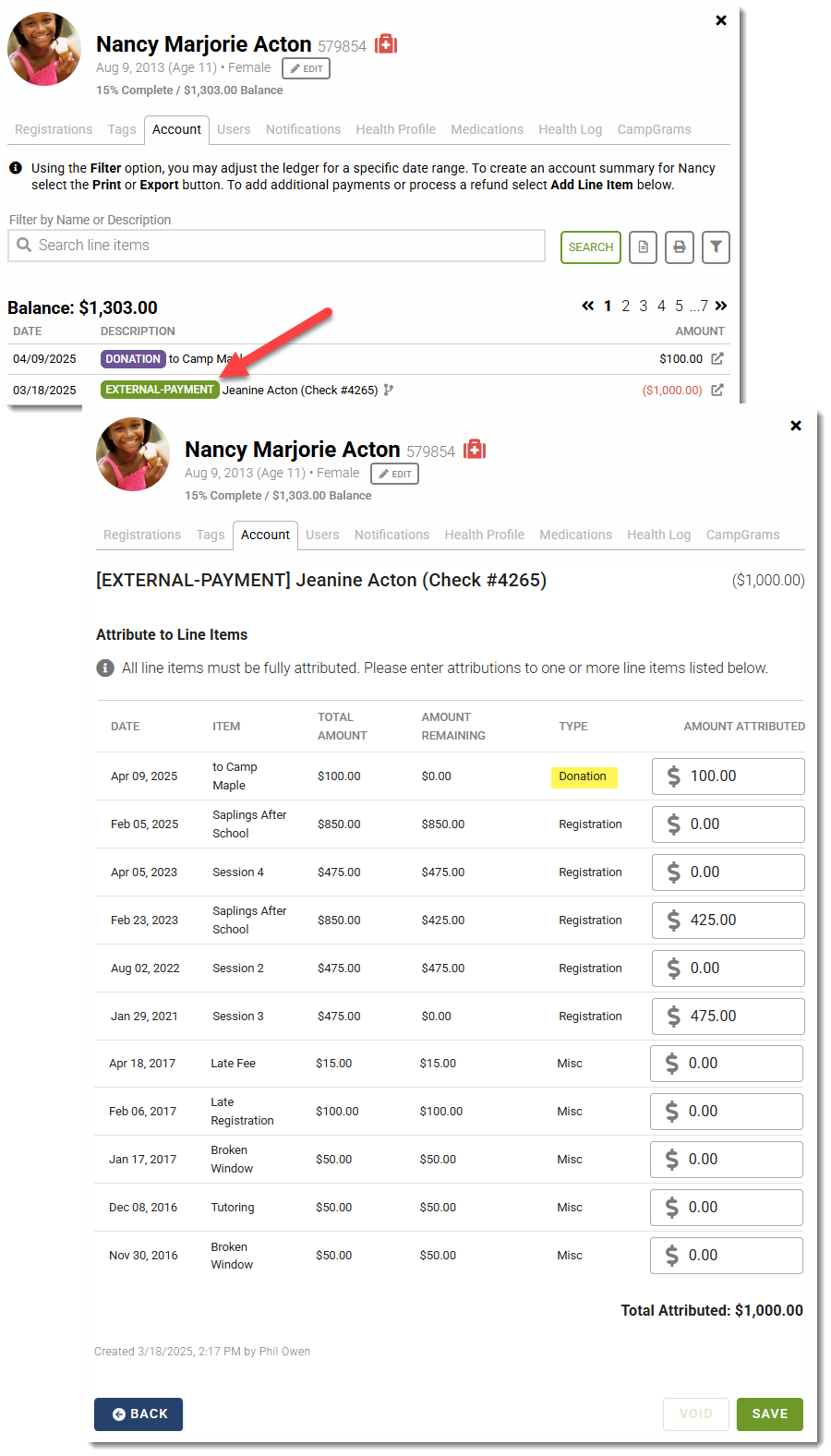Open Tags tab in top panel

click(122, 129)
